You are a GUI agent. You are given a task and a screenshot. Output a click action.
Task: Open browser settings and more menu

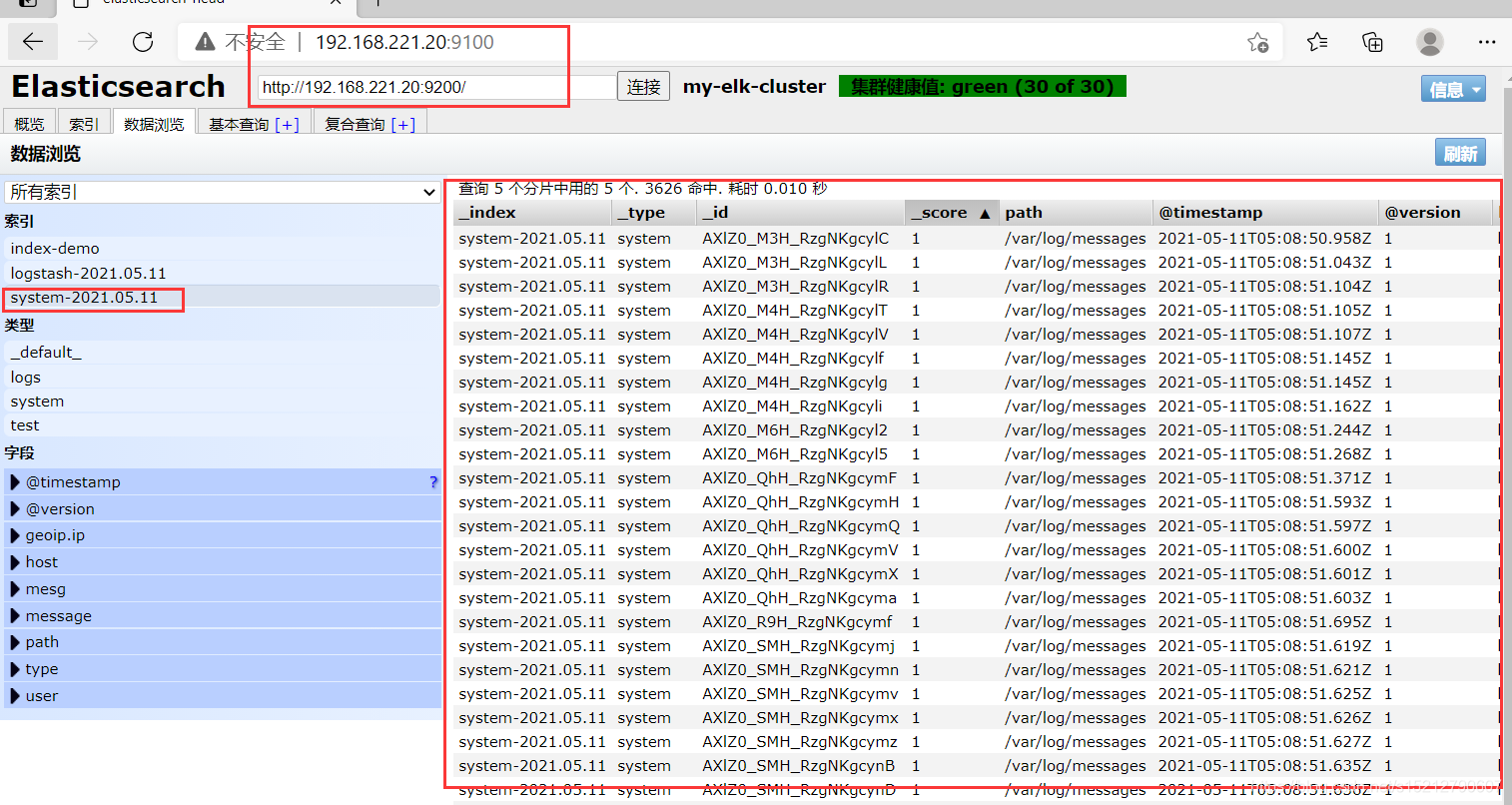pyautogui.click(x=1487, y=42)
